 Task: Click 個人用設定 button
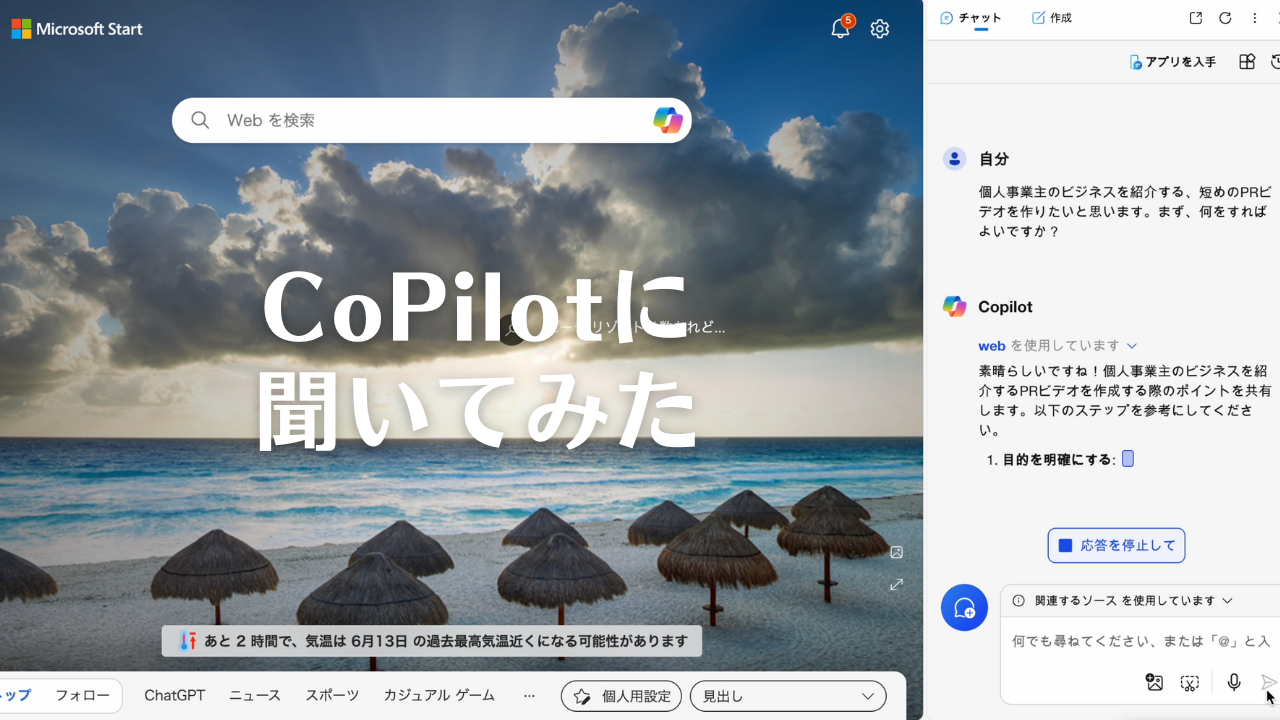pos(621,696)
